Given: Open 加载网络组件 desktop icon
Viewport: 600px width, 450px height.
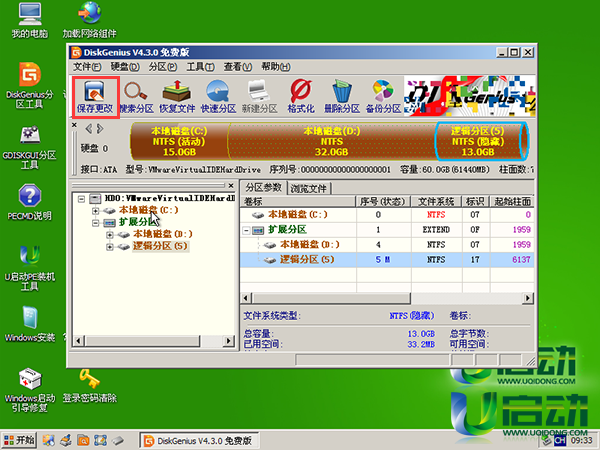Looking at the screenshot, I should pyautogui.click(x=90, y=20).
